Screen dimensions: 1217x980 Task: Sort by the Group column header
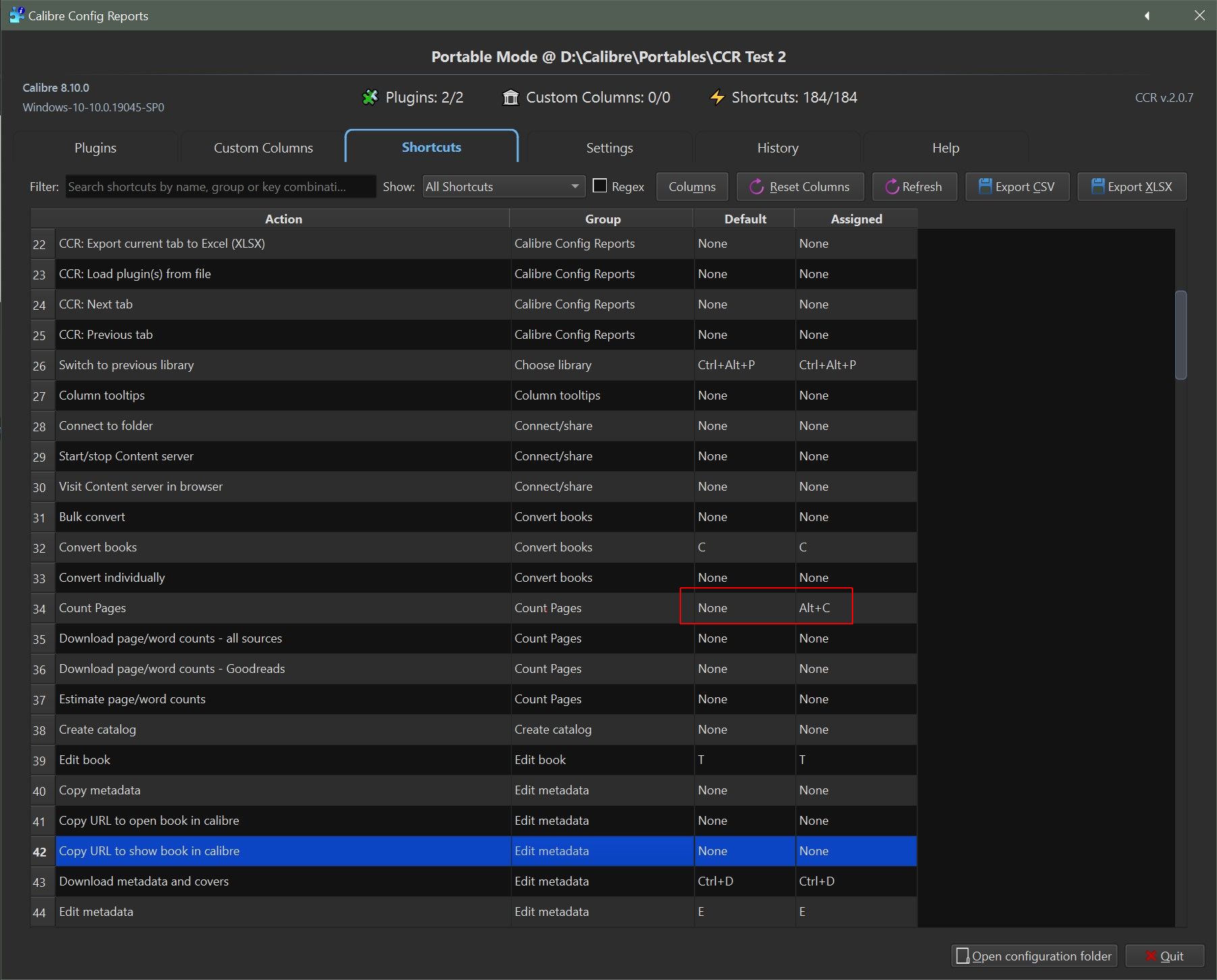point(603,219)
